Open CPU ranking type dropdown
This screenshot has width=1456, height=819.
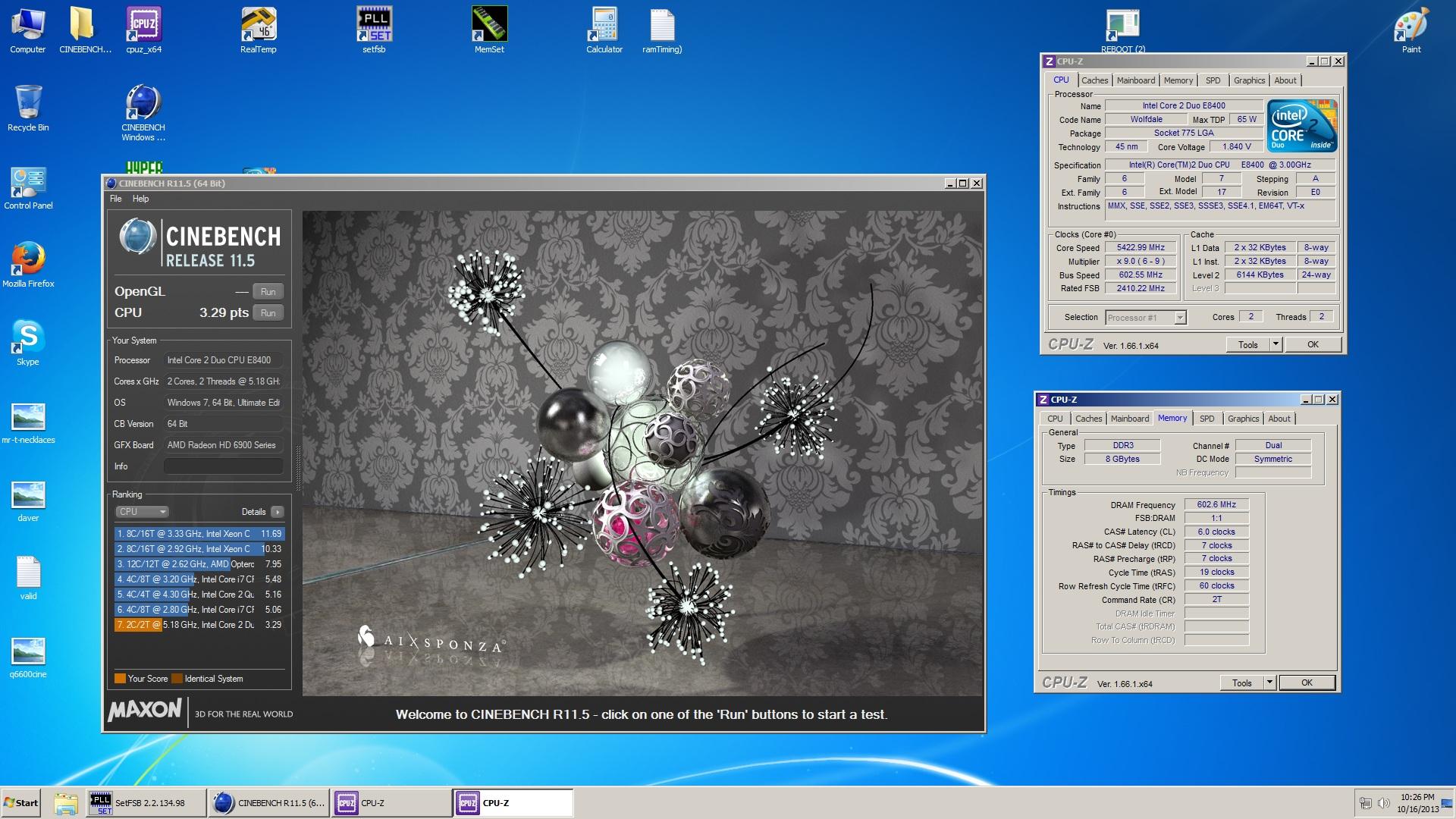tap(143, 512)
